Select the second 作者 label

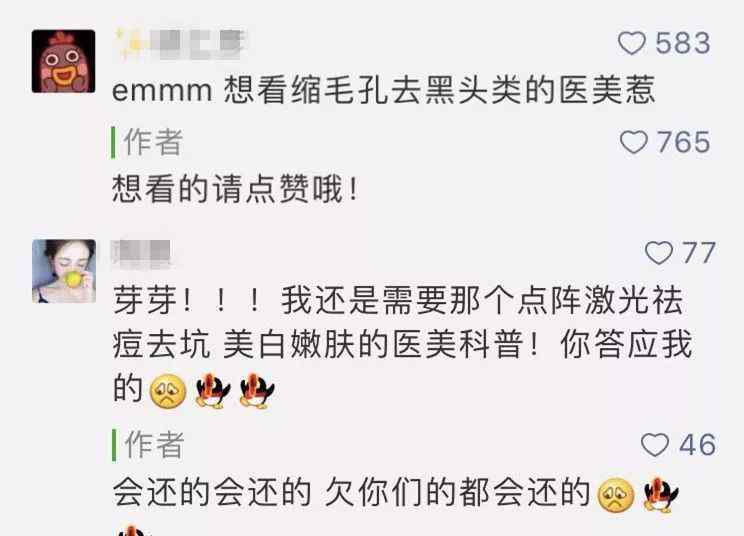tap(154, 444)
